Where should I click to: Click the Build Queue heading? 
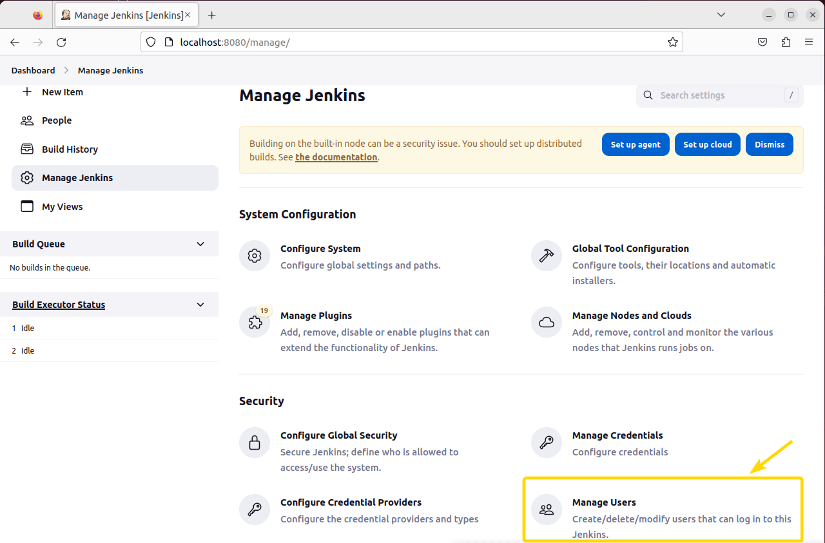(x=38, y=244)
